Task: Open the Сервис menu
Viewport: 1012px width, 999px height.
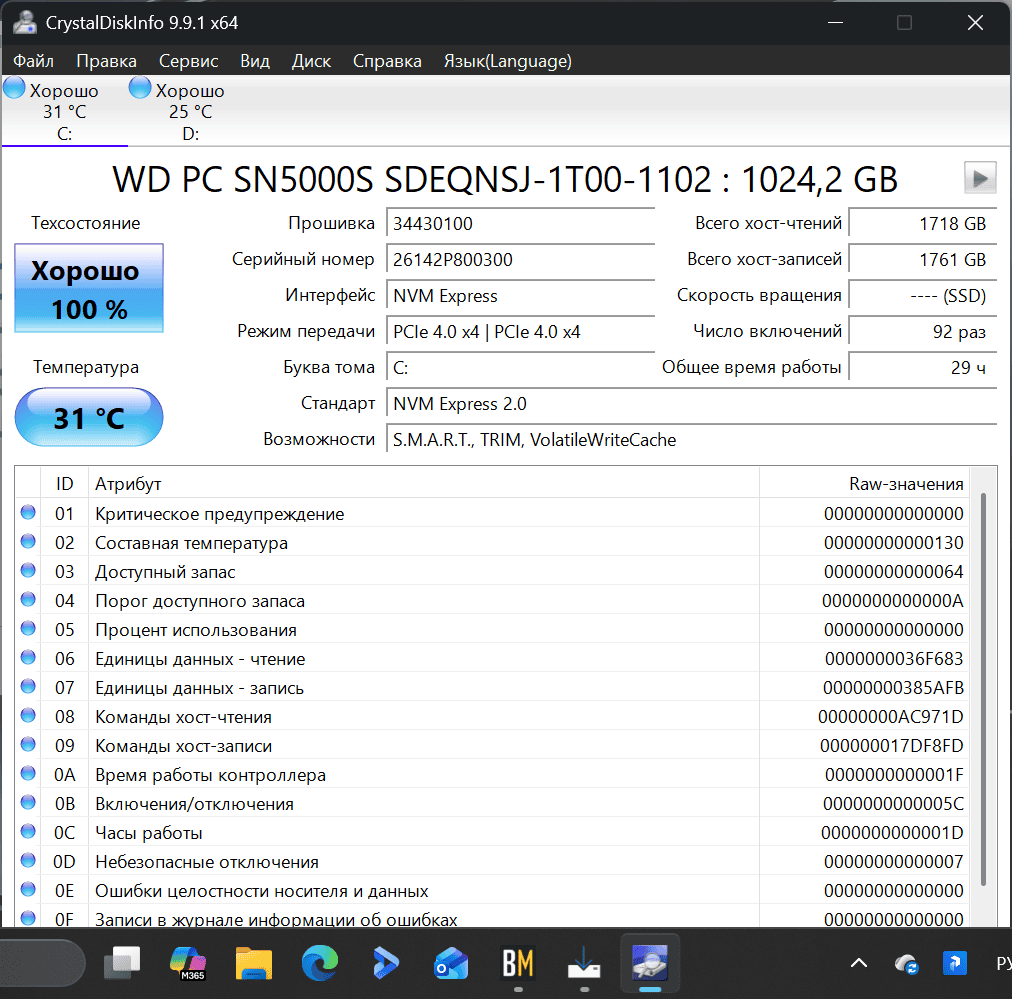Action: (188, 61)
